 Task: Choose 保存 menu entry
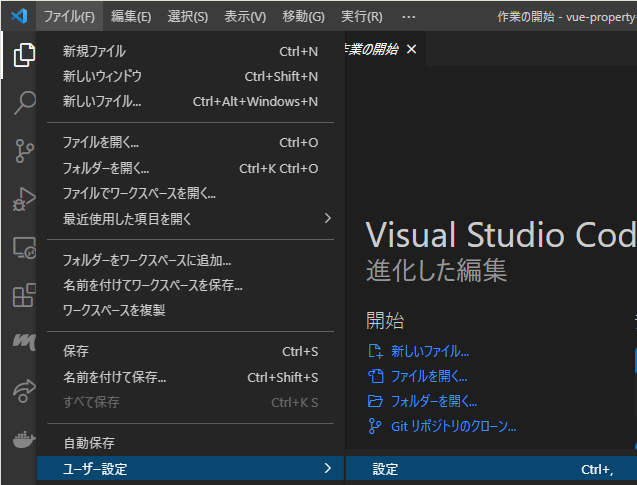[191, 351]
